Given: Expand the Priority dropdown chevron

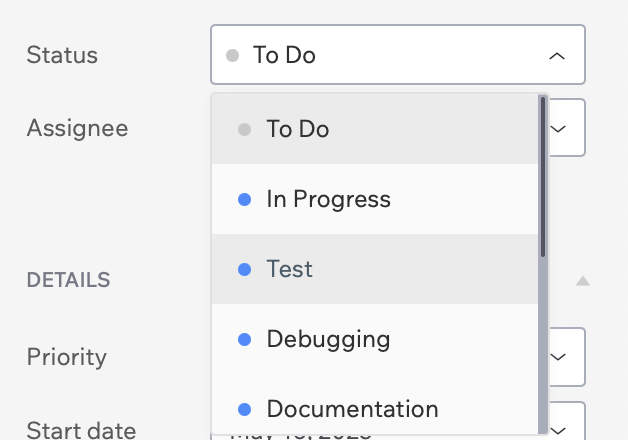Looking at the screenshot, I should point(558,356).
